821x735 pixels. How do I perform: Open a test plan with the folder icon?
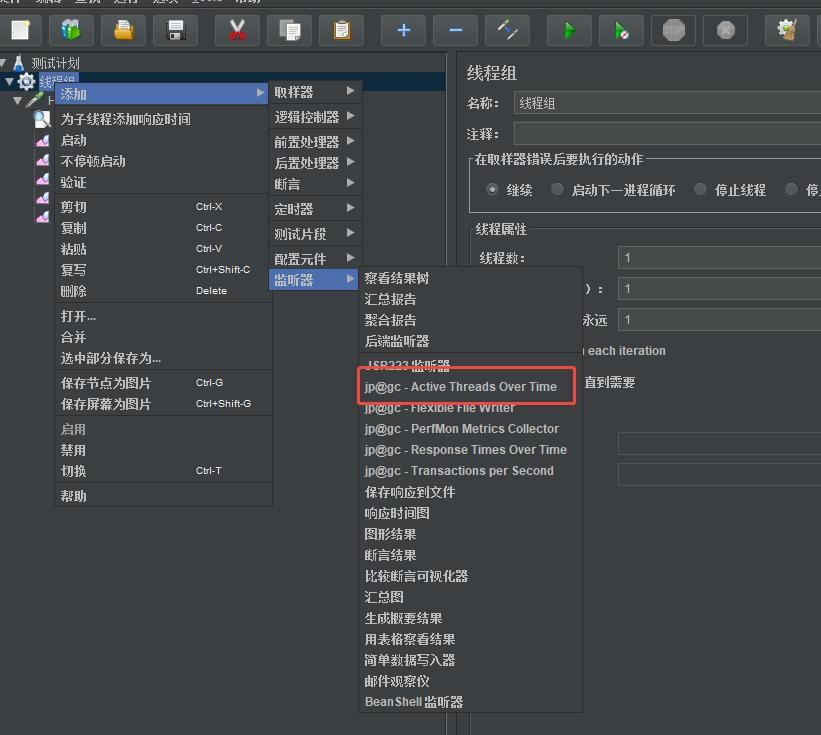pos(123,30)
